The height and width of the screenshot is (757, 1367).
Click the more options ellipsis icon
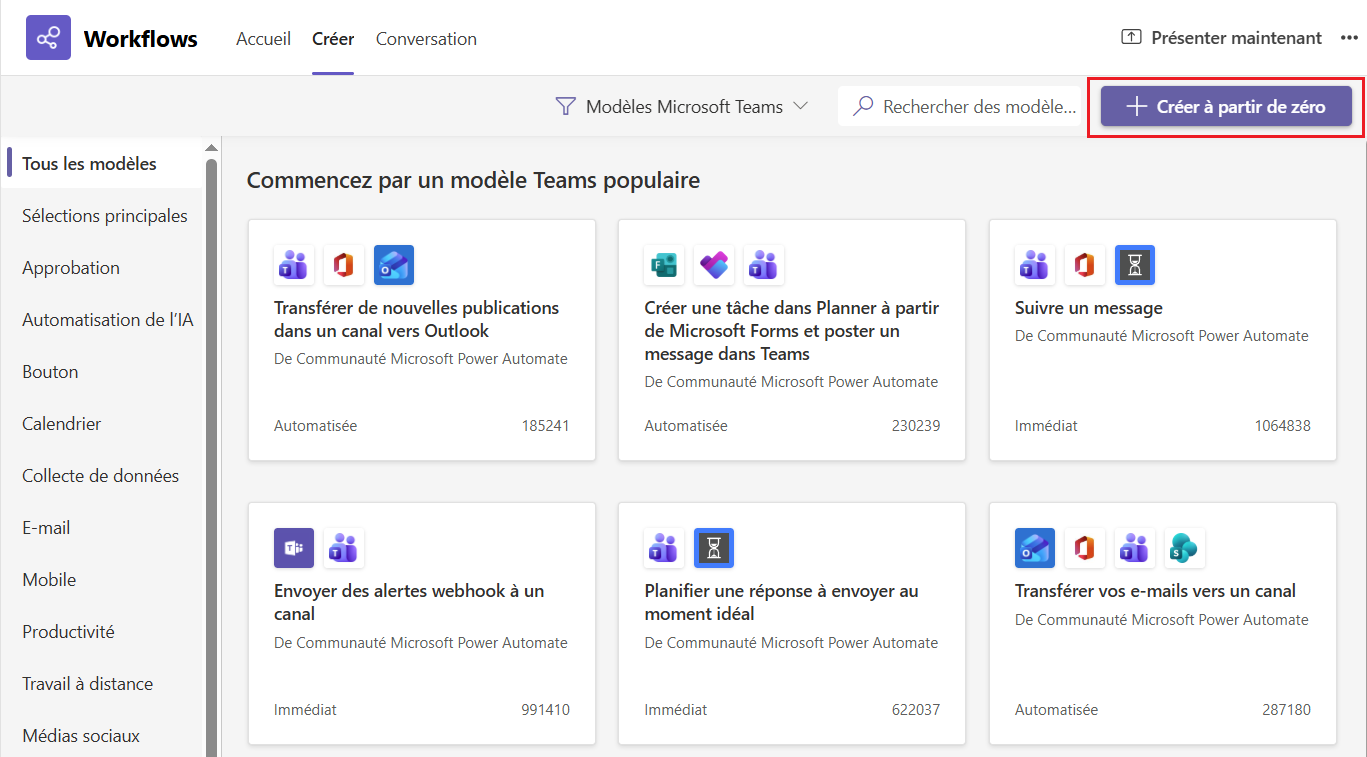[1349, 38]
